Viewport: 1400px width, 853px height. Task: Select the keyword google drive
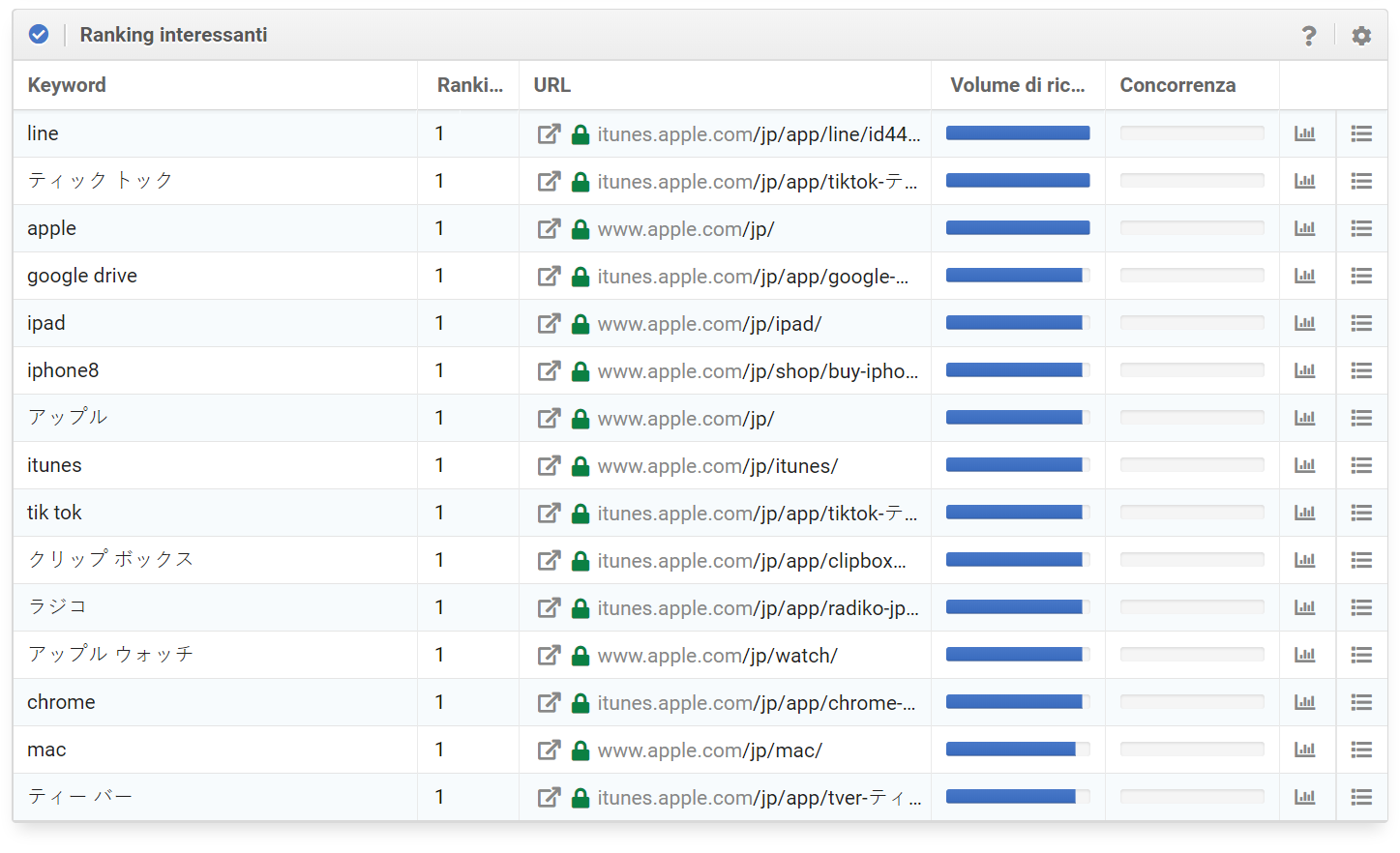pos(82,276)
